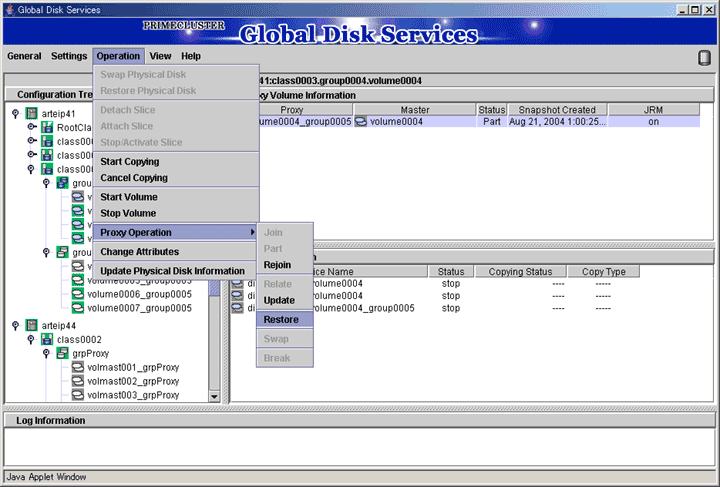
Task: Select snapshot date 'Aug 21, 2004' cell
Action: pos(557,122)
